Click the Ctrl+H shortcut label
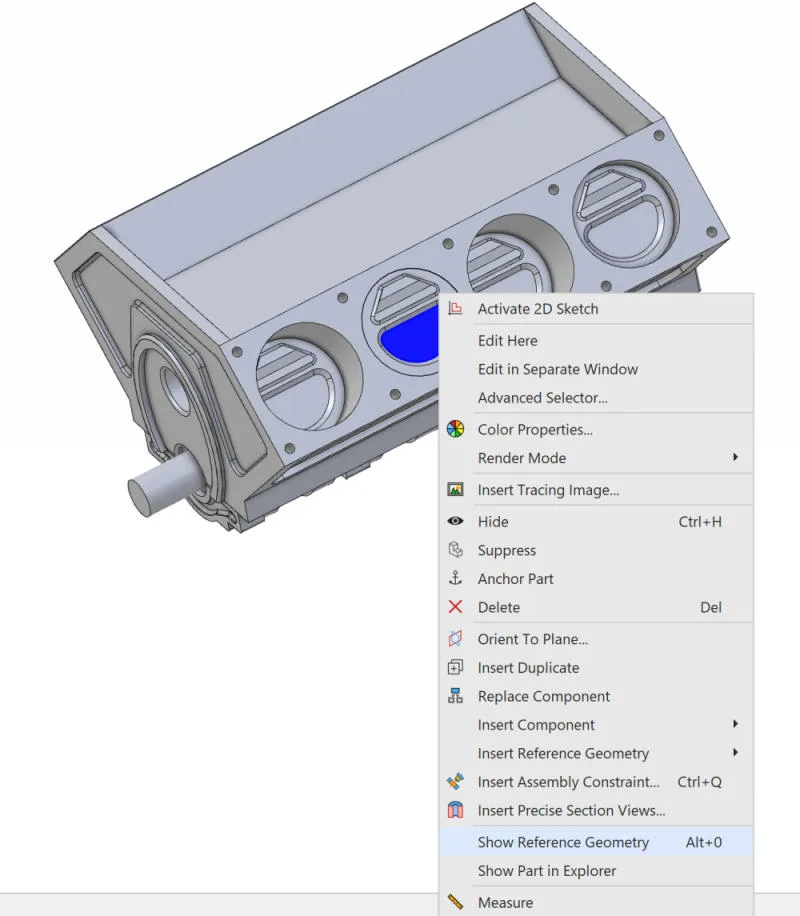Screen dimensions: 800x916 (x=699, y=521)
